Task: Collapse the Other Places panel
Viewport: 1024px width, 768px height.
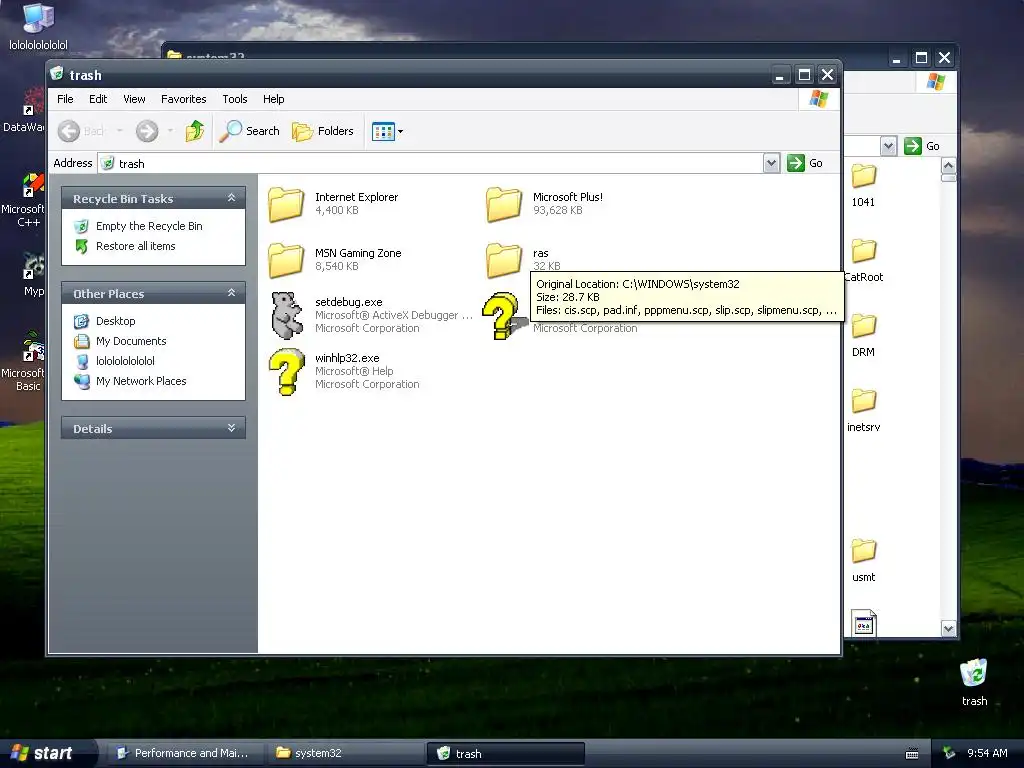Action: coord(231,293)
